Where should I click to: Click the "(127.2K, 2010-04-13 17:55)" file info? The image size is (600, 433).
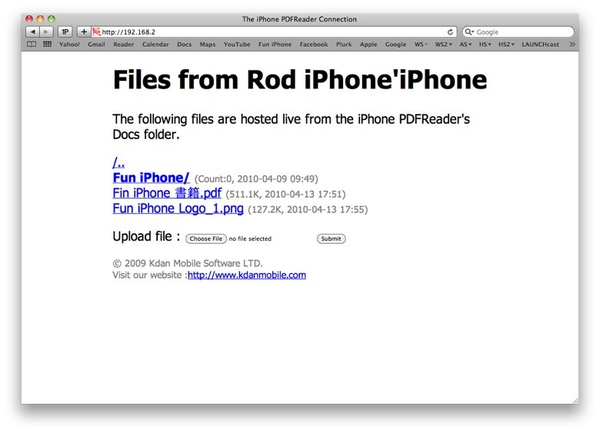pos(308,210)
